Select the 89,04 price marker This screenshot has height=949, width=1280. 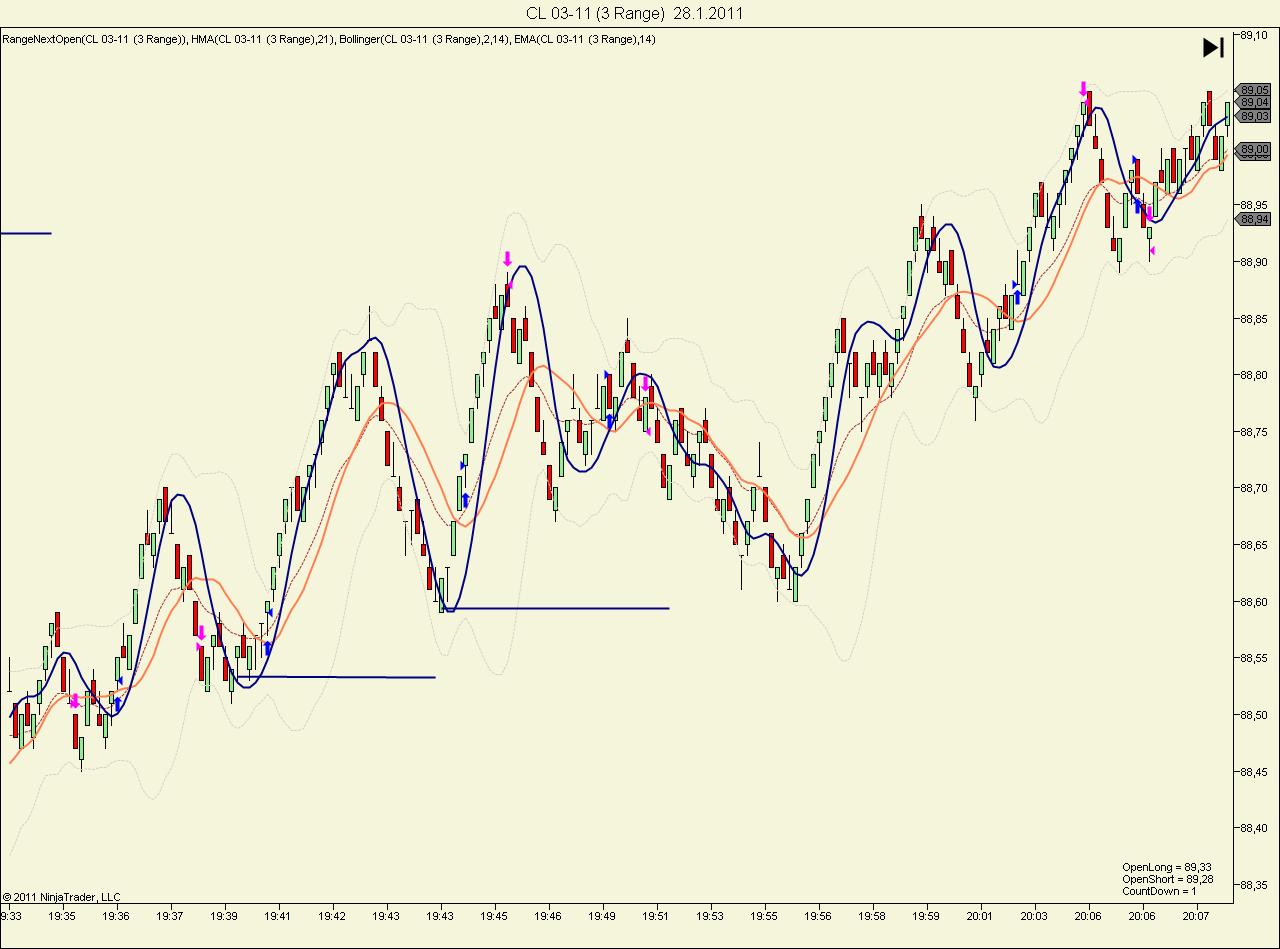1254,102
